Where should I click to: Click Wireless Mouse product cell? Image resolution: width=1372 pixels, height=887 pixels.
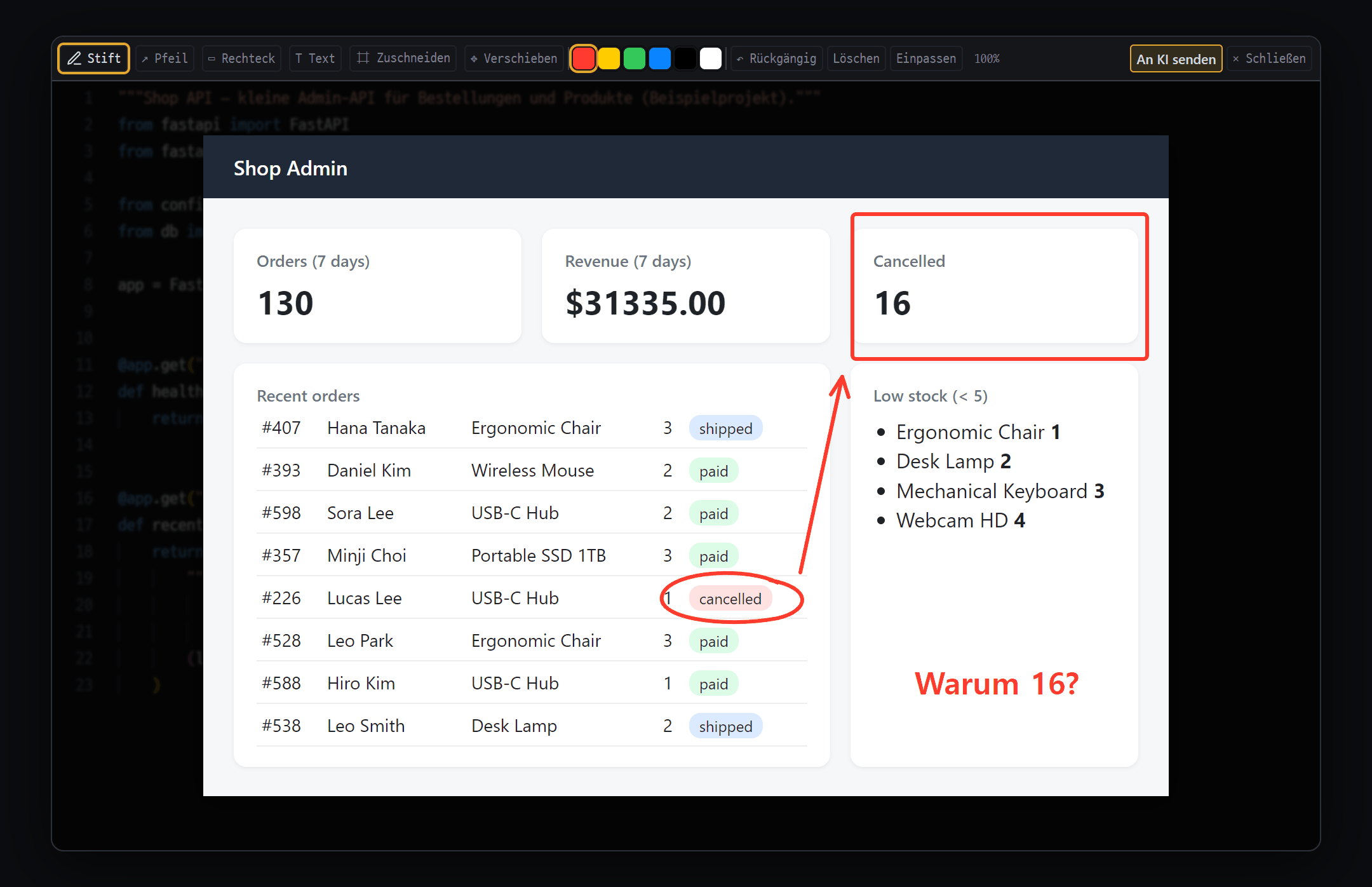tap(532, 470)
